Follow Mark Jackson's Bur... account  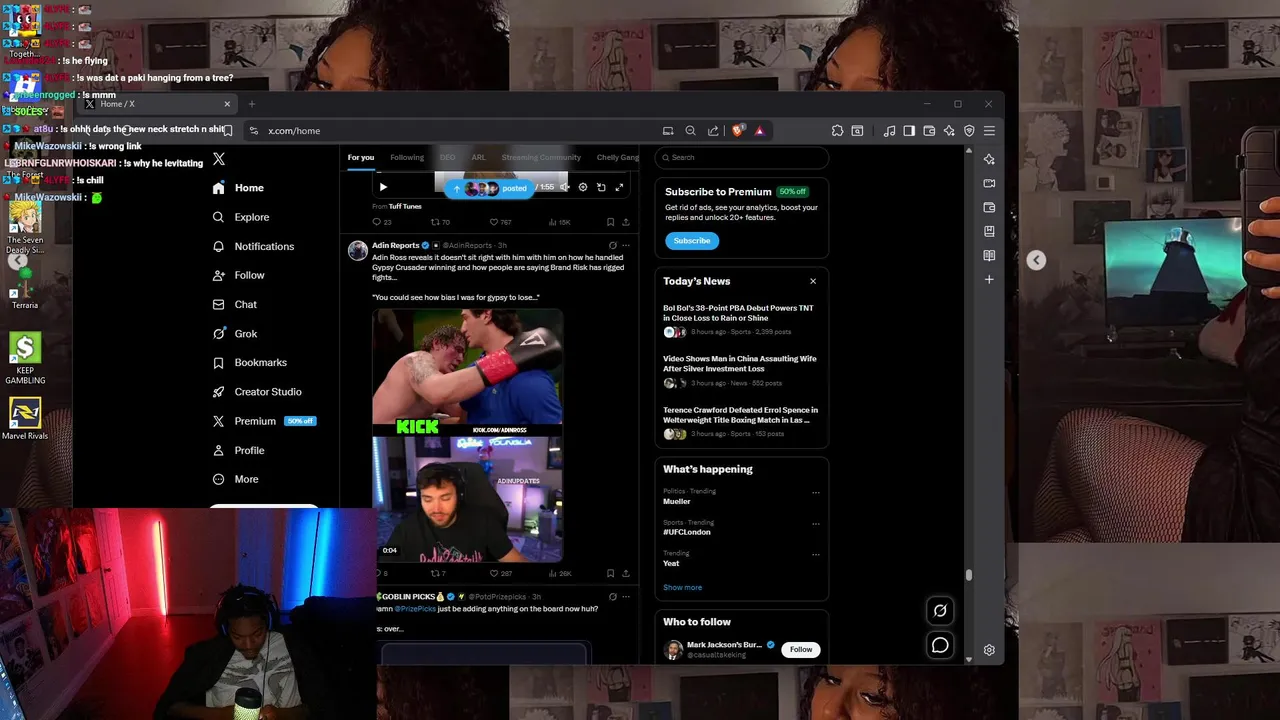point(801,649)
